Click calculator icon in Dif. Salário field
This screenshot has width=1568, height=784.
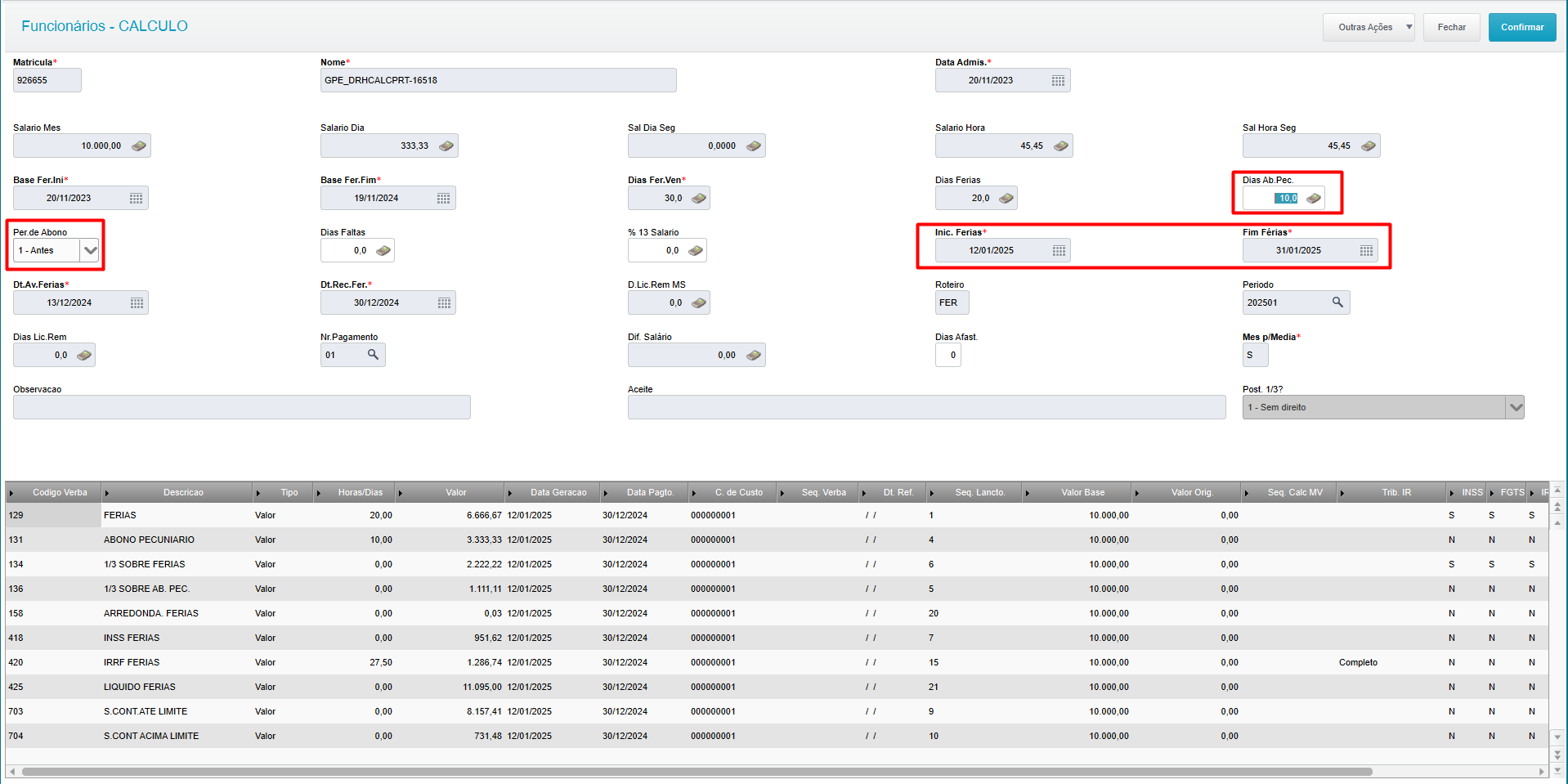point(754,355)
